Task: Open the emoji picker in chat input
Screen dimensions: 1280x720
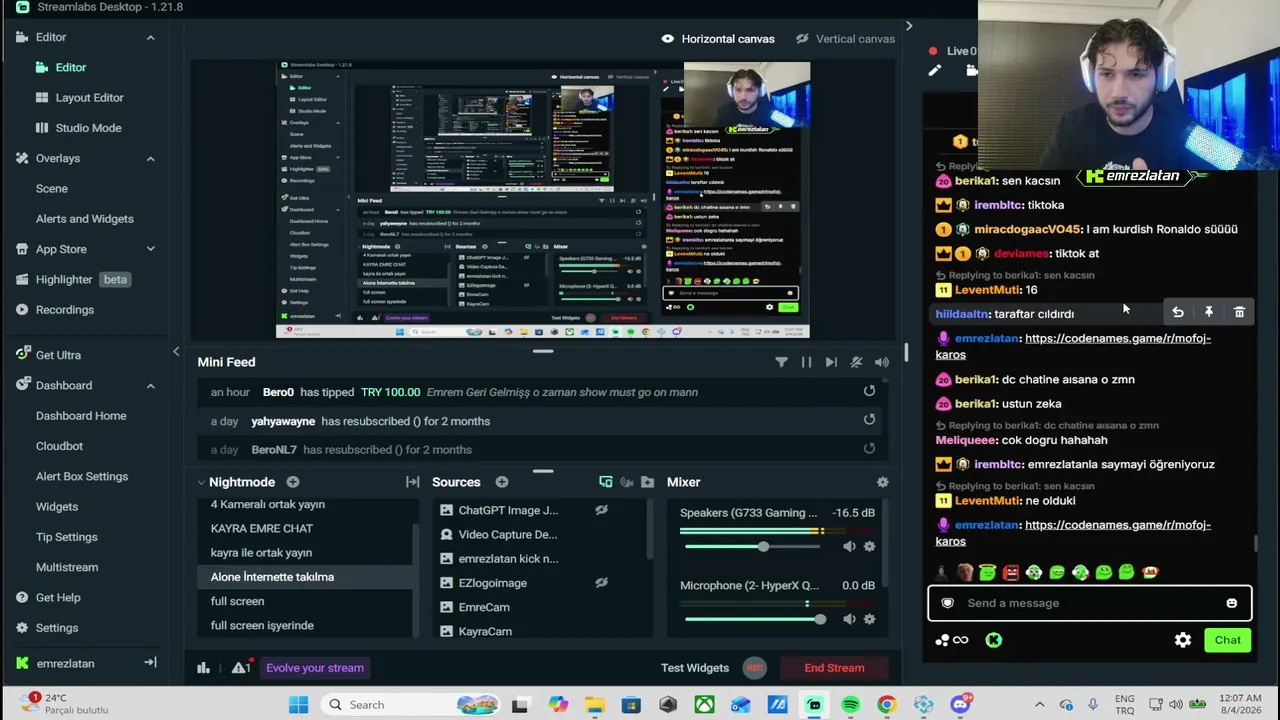Action: pyautogui.click(x=1232, y=603)
